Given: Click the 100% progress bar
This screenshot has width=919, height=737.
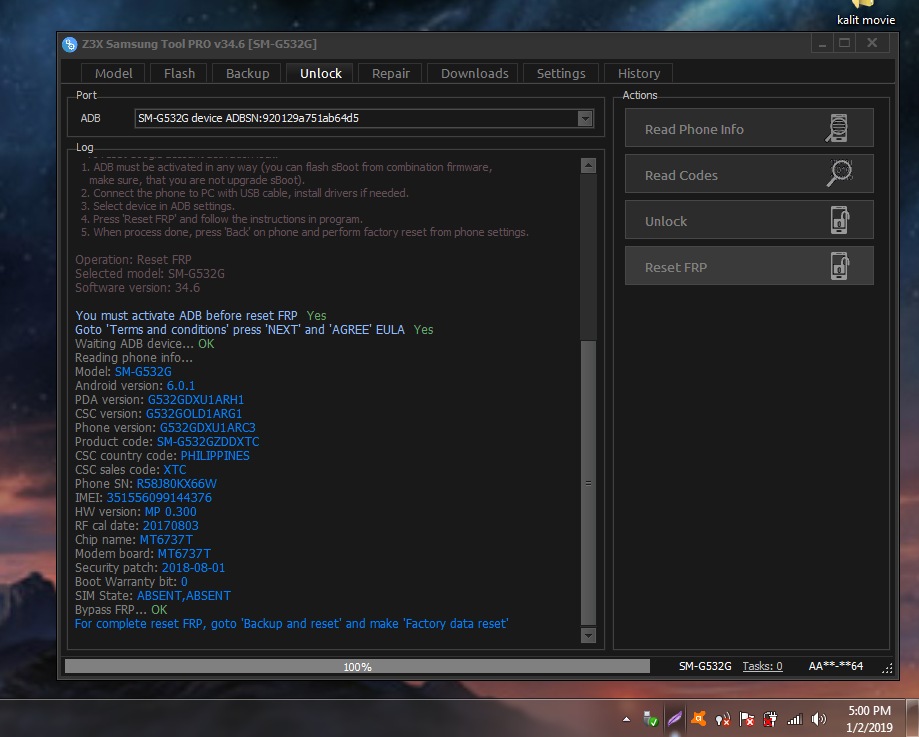Looking at the screenshot, I should tap(357, 666).
